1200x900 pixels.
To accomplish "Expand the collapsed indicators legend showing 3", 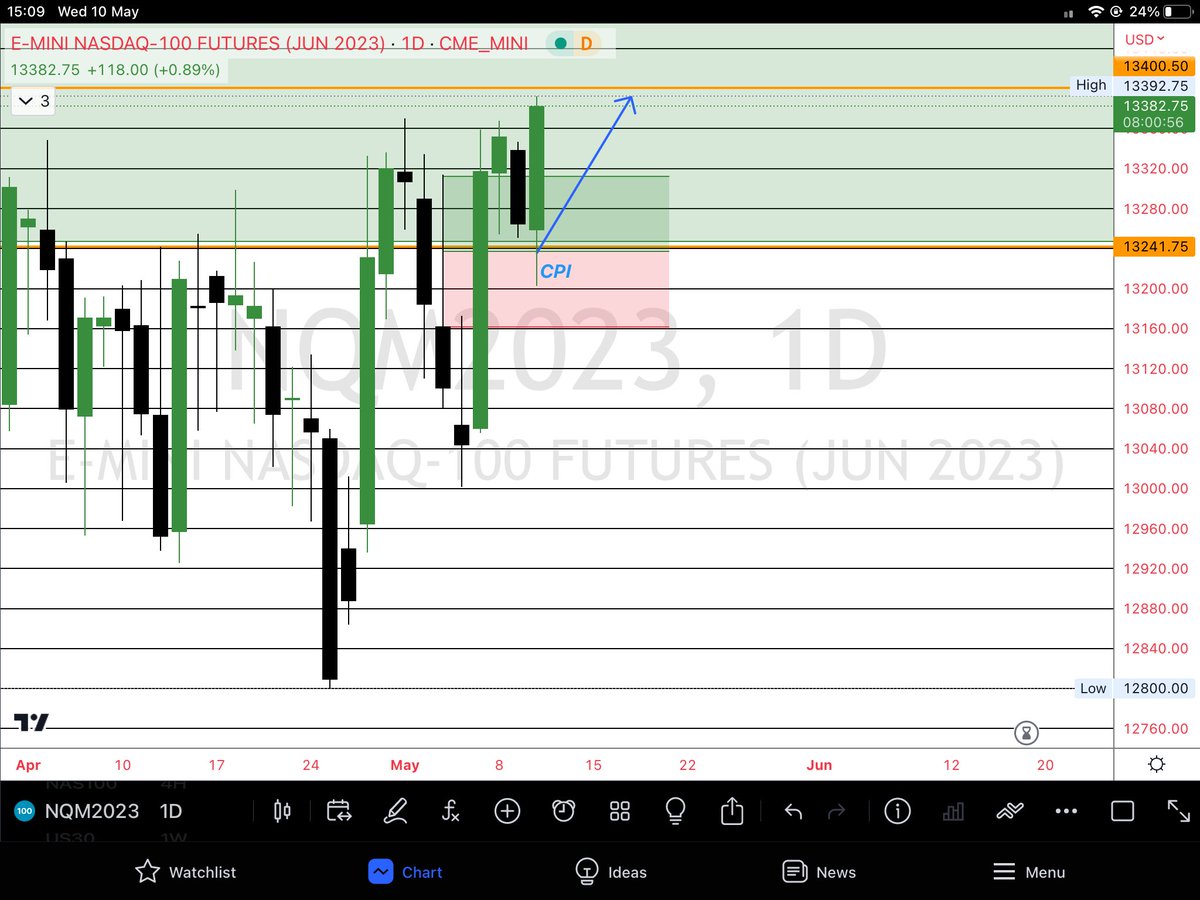I will 33,101.
